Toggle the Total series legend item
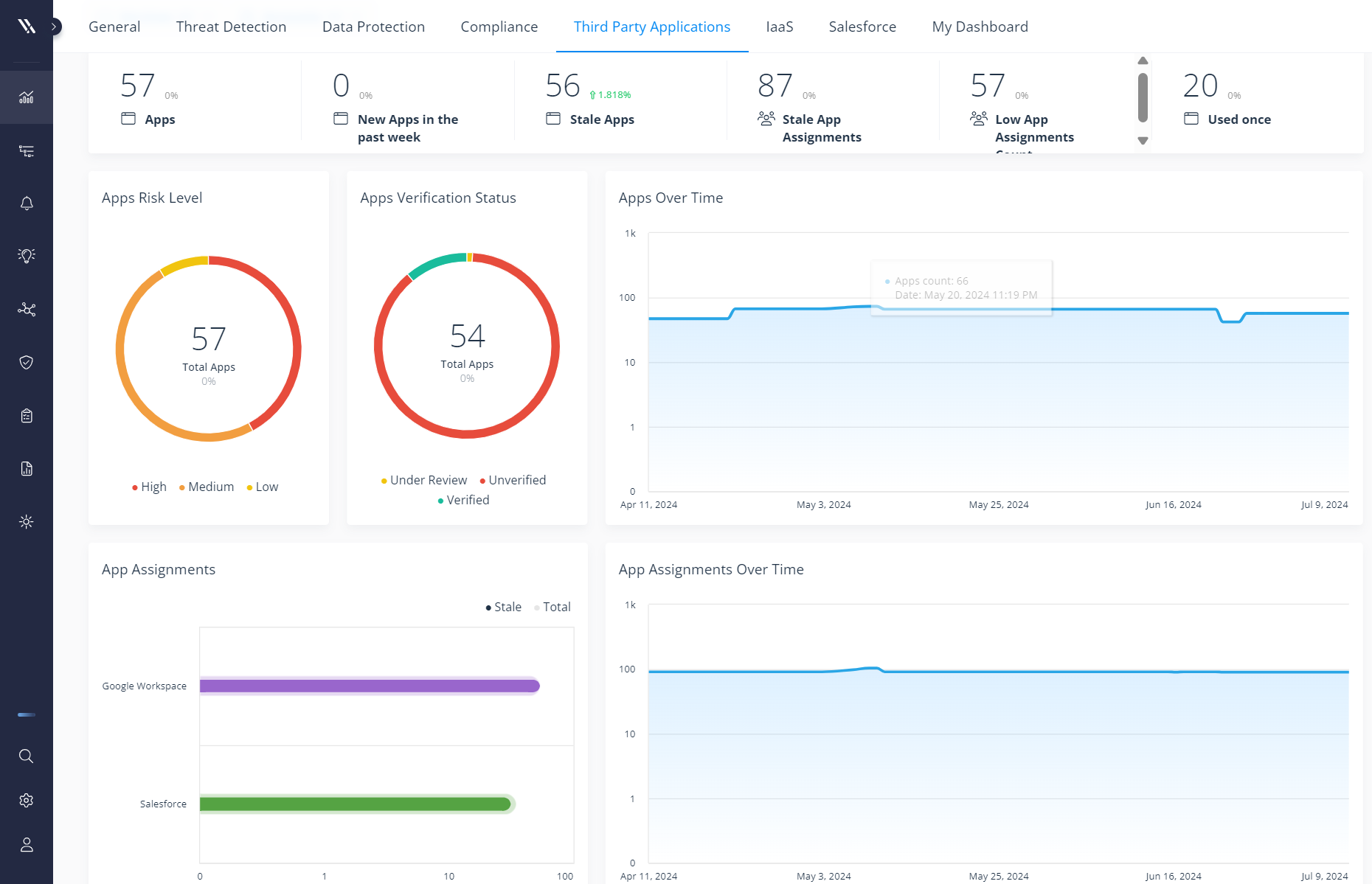1372x884 pixels. click(552, 607)
